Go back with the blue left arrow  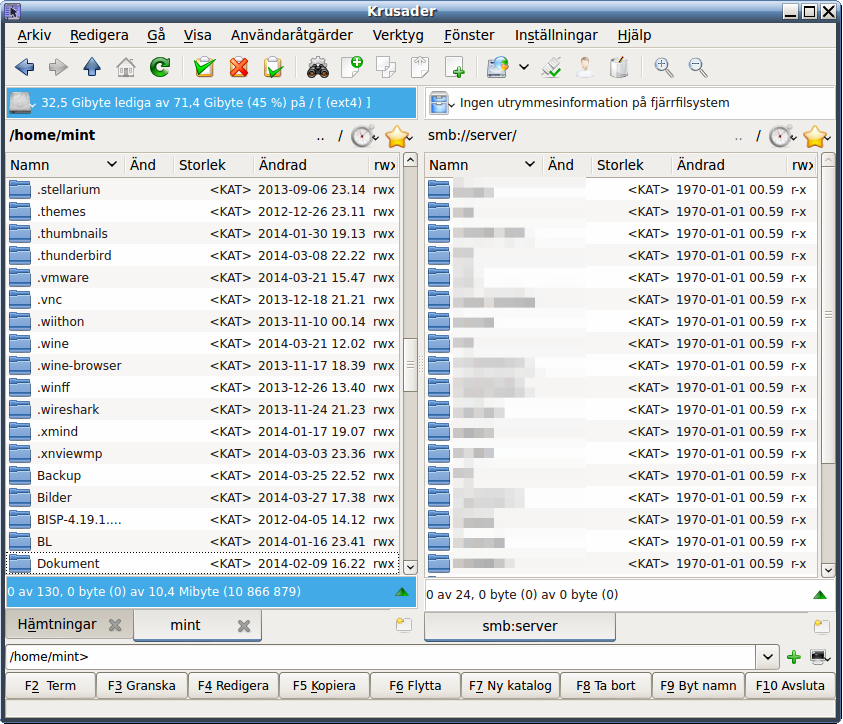click(x=25, y=68)
